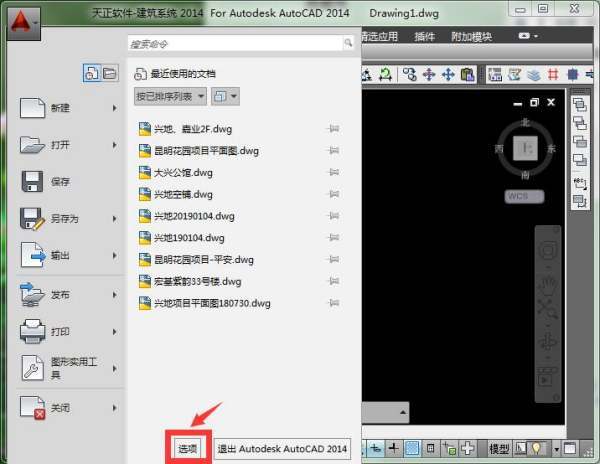Screen dimensions: 600x464
Task: Expand the 输出 submenu arrow
Action: 114,255
